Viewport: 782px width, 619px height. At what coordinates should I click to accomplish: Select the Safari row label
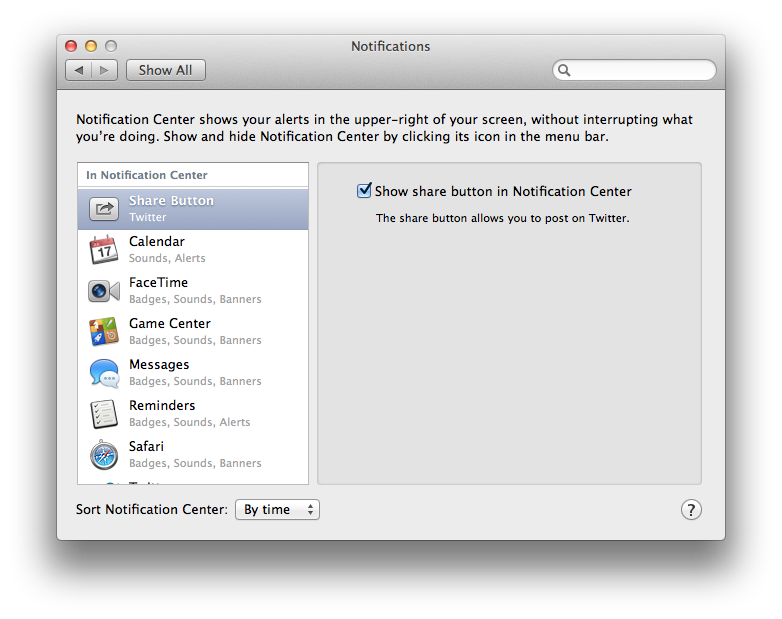pos(146,446)
